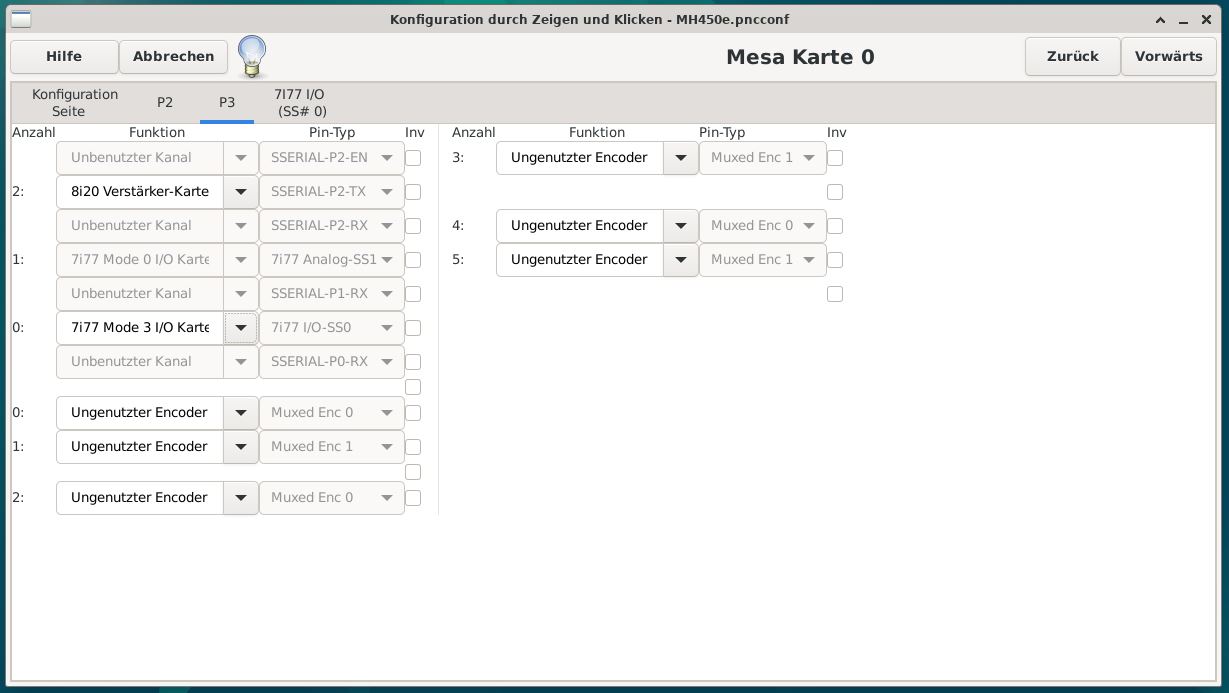Toggle Inv checkbox for SSERIAL-P2-RX row
This screenshot has width=1229, height=693.
click(x=413, y=226)
